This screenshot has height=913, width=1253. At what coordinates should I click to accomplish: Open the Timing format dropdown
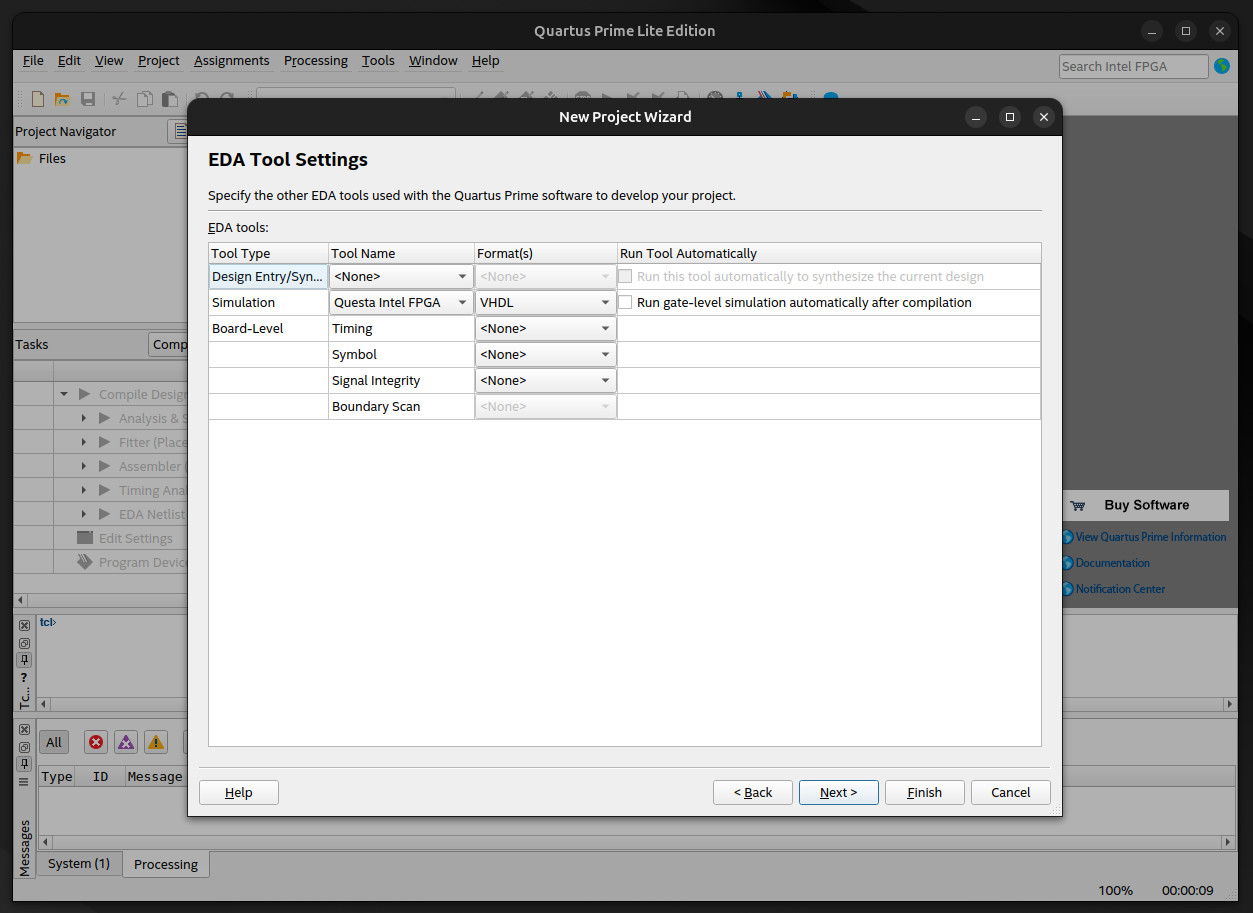click(x=545, y=328)
